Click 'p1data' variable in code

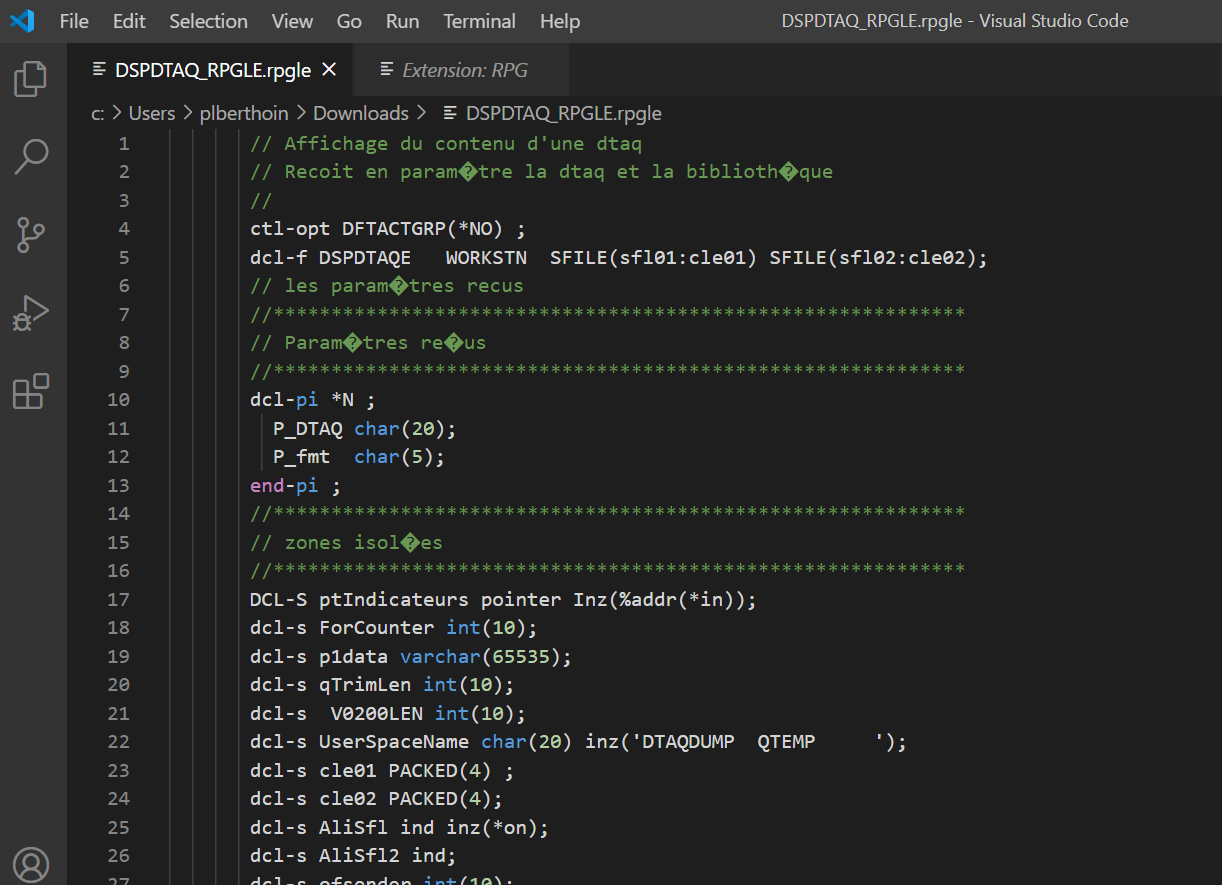coord(354,657)
